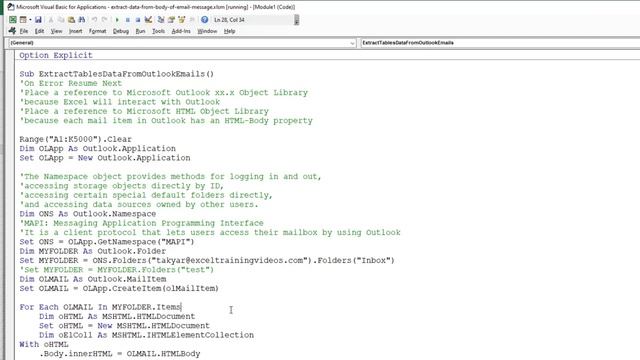Save the workbook with the floppy icon
Image resolution: width=640 pixels, height=360 pixels.
pyautogui.click(x=38, y=20)
